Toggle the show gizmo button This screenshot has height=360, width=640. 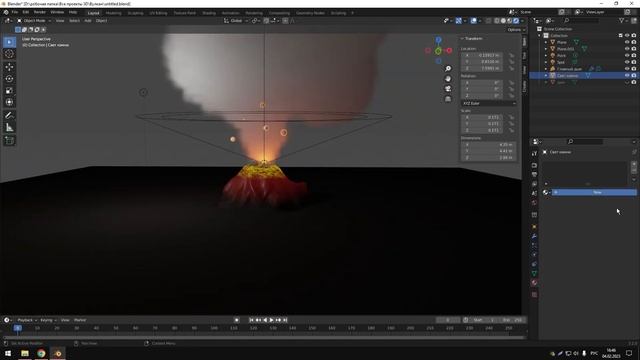coord(459,20)
